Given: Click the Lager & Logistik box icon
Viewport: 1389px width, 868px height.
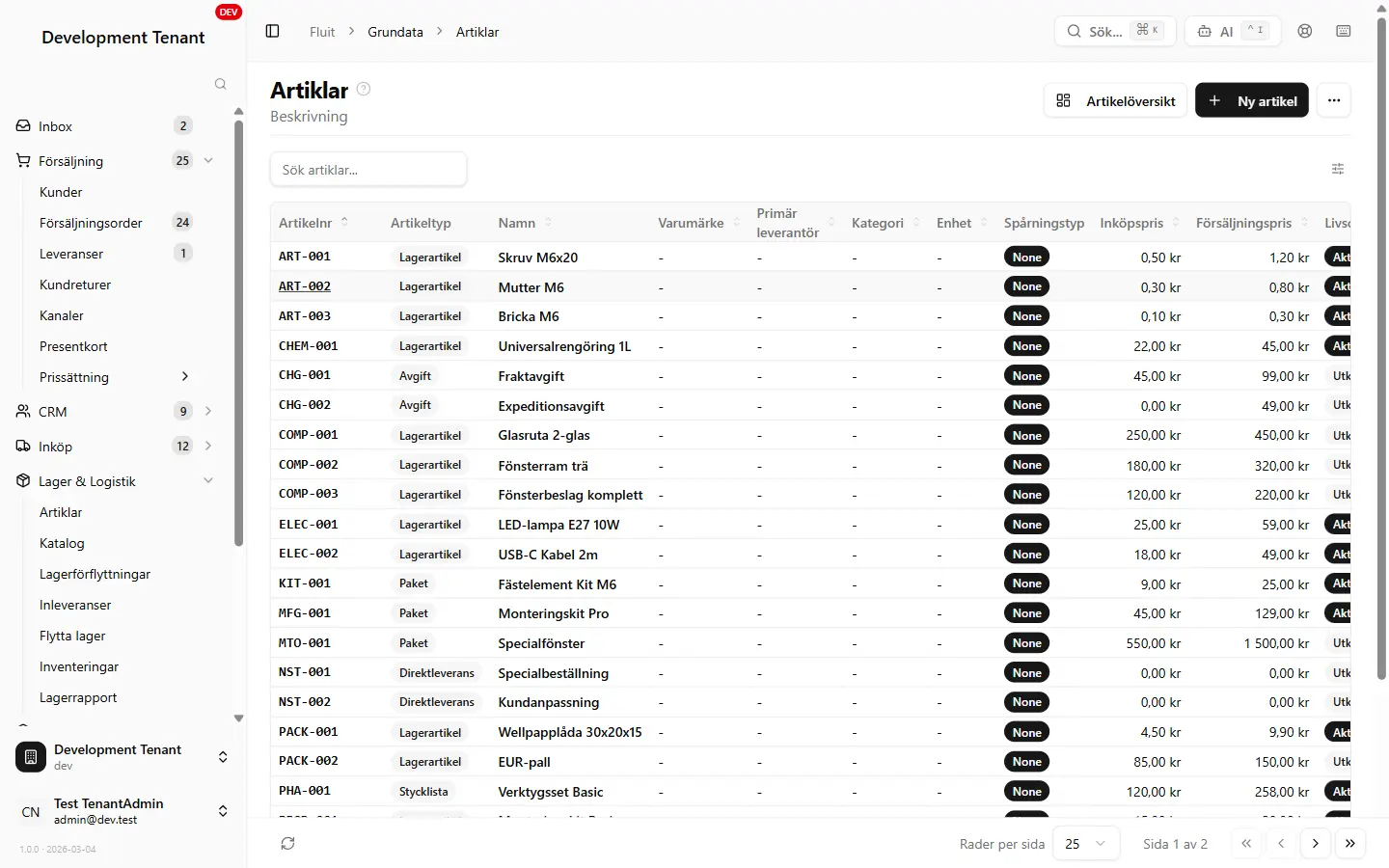Looking at the screenshot, I should tap(23, 481).
